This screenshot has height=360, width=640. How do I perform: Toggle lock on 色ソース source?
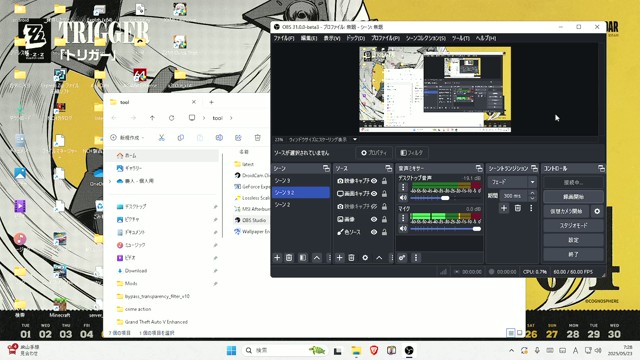click(384, 232)
